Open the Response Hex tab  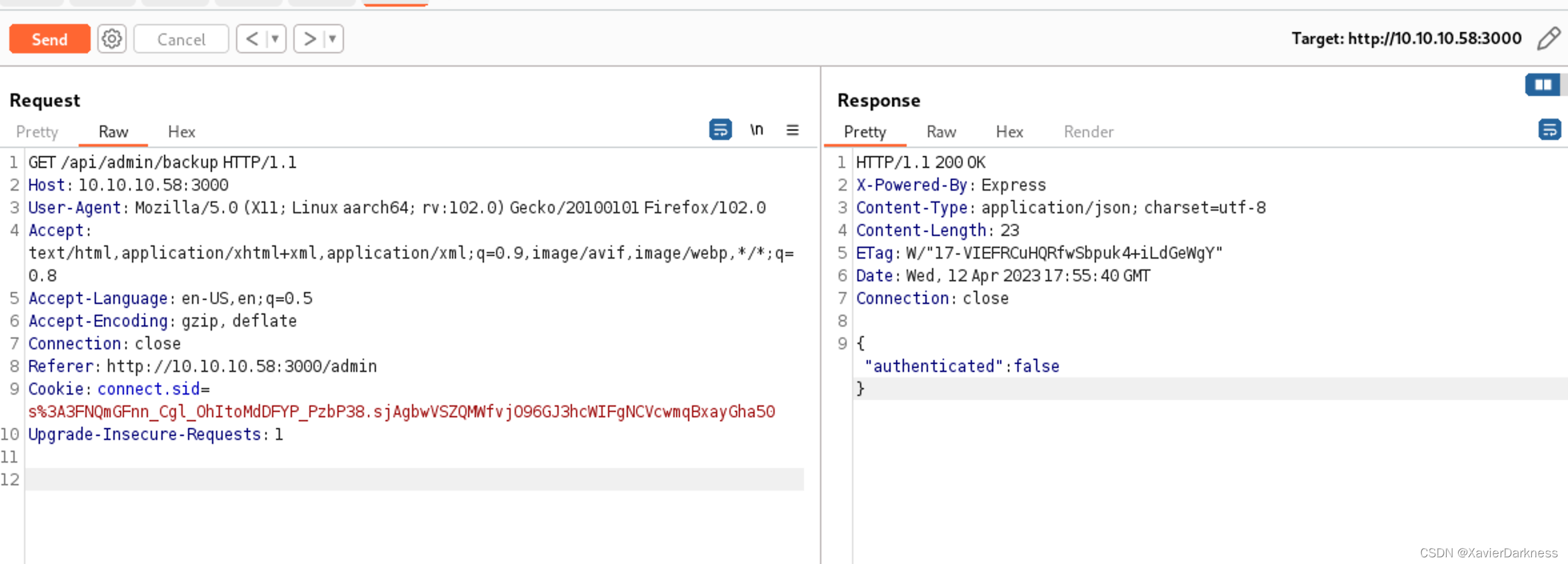pos(1009,132)
